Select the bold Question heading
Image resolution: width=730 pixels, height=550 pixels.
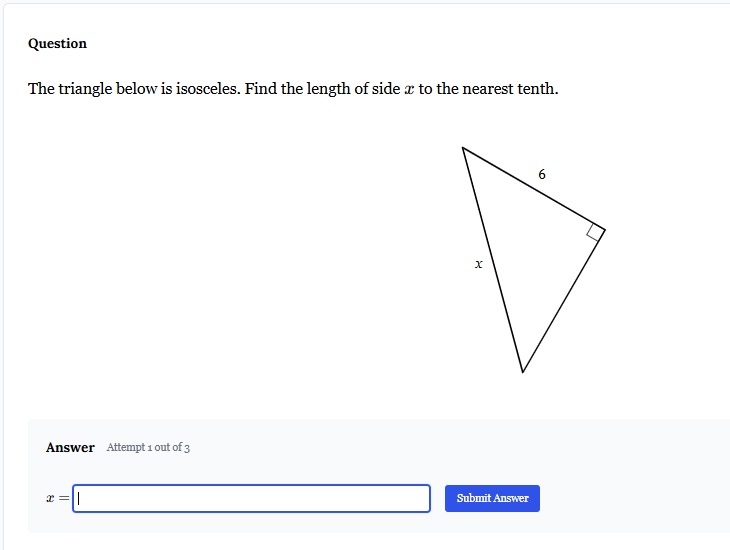click(x=57, y=43)
